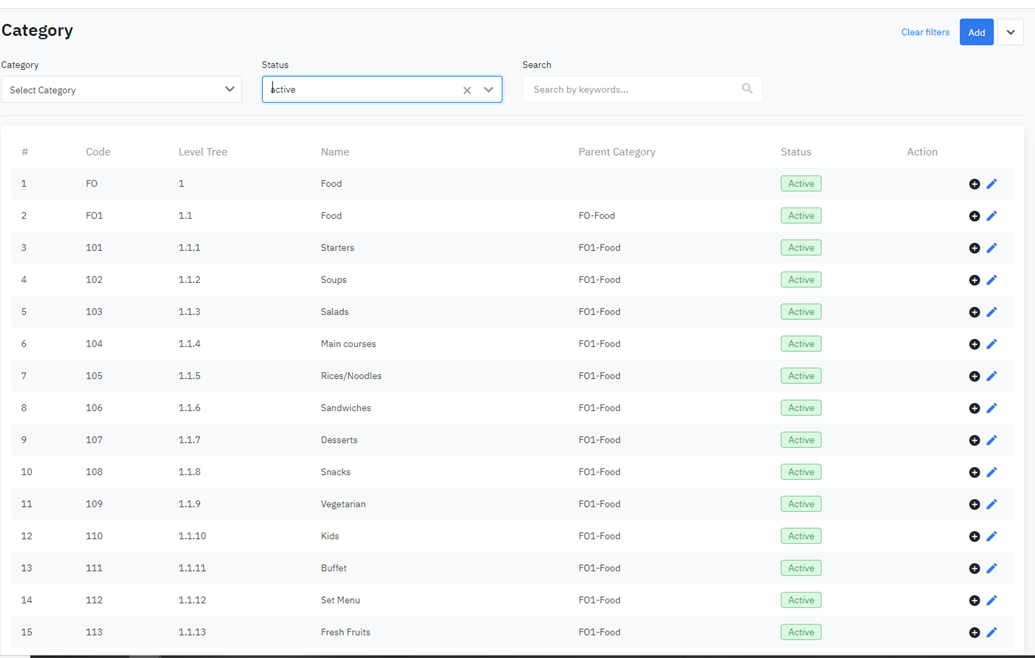
Task: Open the dropdown arrow beside Add button
Action: pyautogui.click(x=1010, y=32)
